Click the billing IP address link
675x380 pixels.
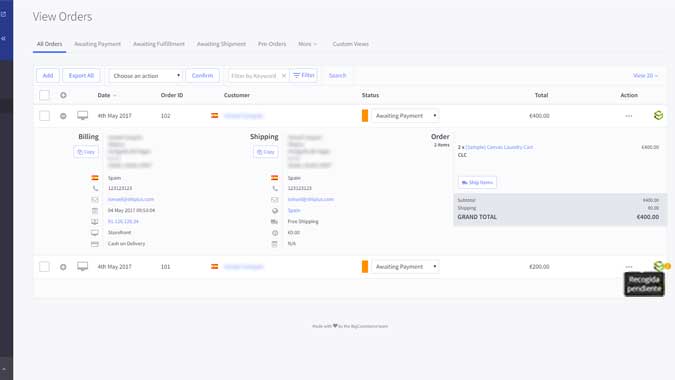(123, 222)
